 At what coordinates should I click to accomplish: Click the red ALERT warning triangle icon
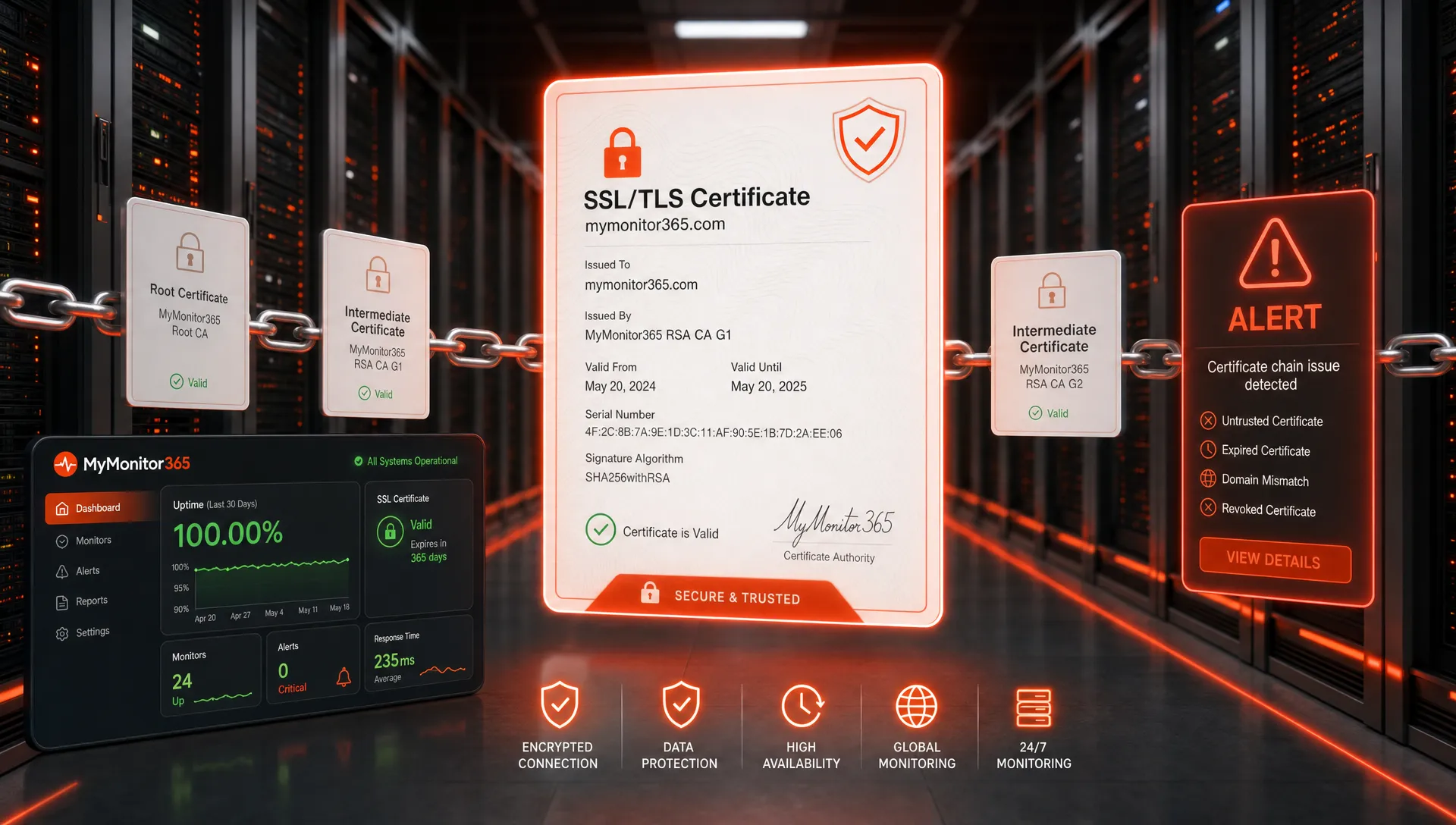point(1276,254)
